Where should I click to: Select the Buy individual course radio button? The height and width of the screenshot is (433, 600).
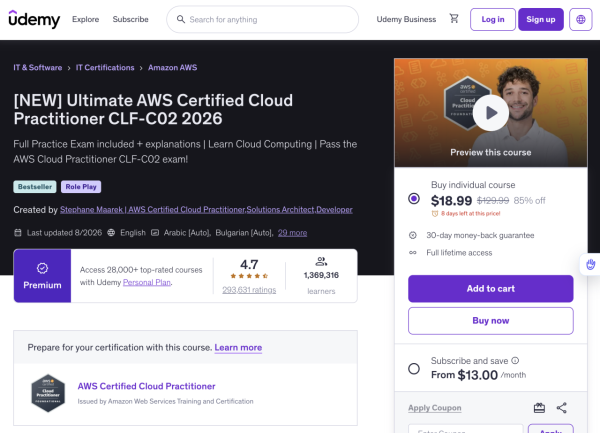414,199
